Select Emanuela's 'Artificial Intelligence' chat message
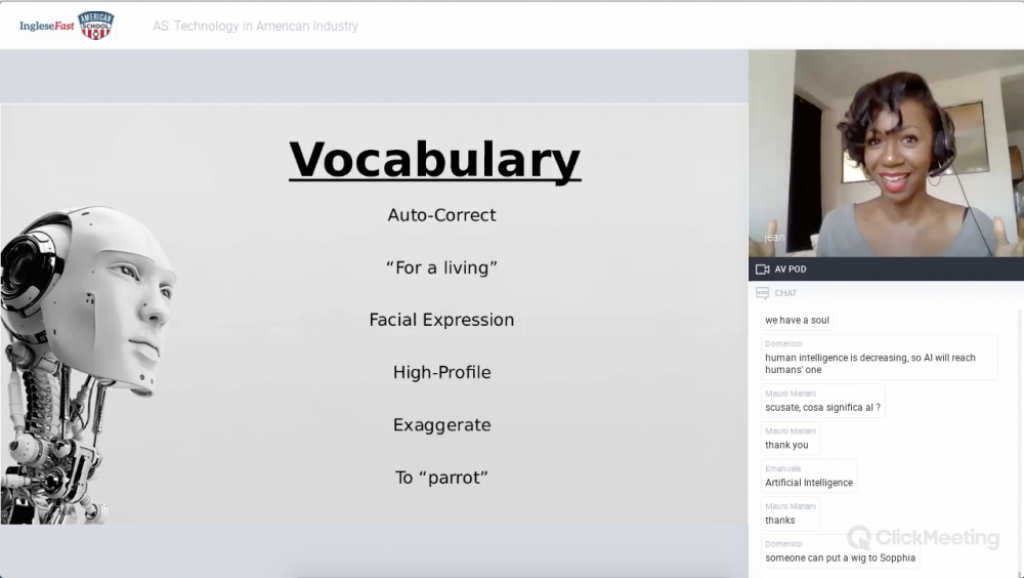Screen dimensions: 1024x578 pos(809,482)
